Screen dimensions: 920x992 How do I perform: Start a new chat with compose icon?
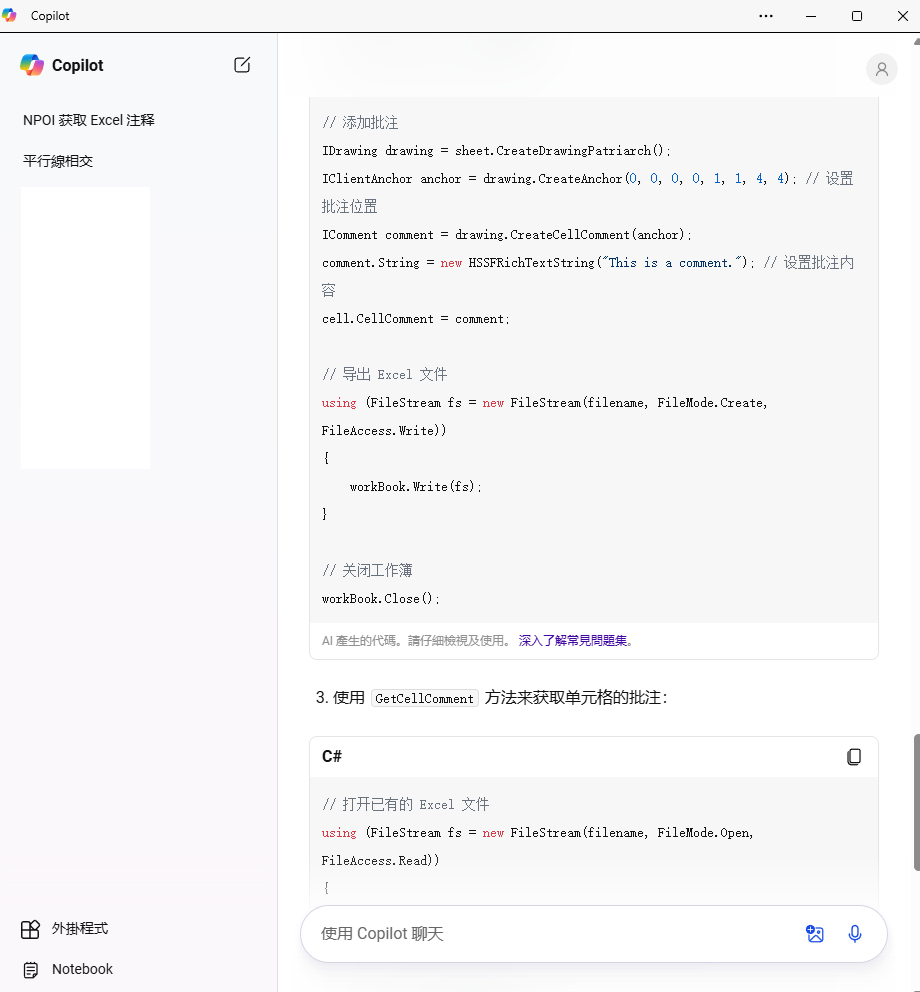[242, 65]
